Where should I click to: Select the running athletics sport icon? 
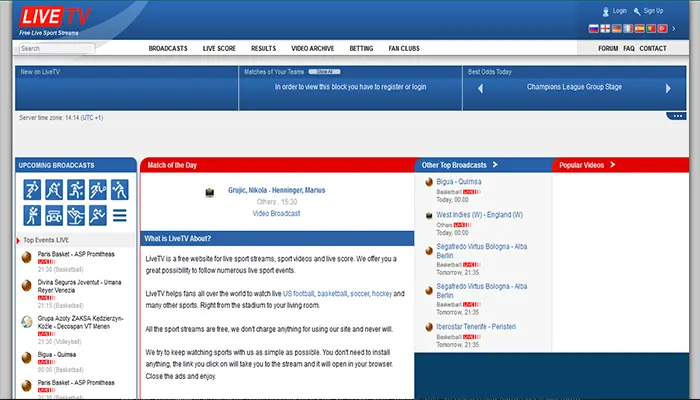(x=98, y=216)
